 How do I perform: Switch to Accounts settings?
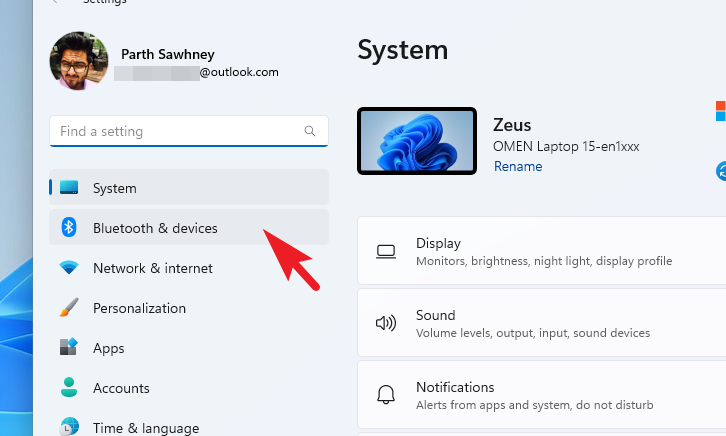pos(189,388)
